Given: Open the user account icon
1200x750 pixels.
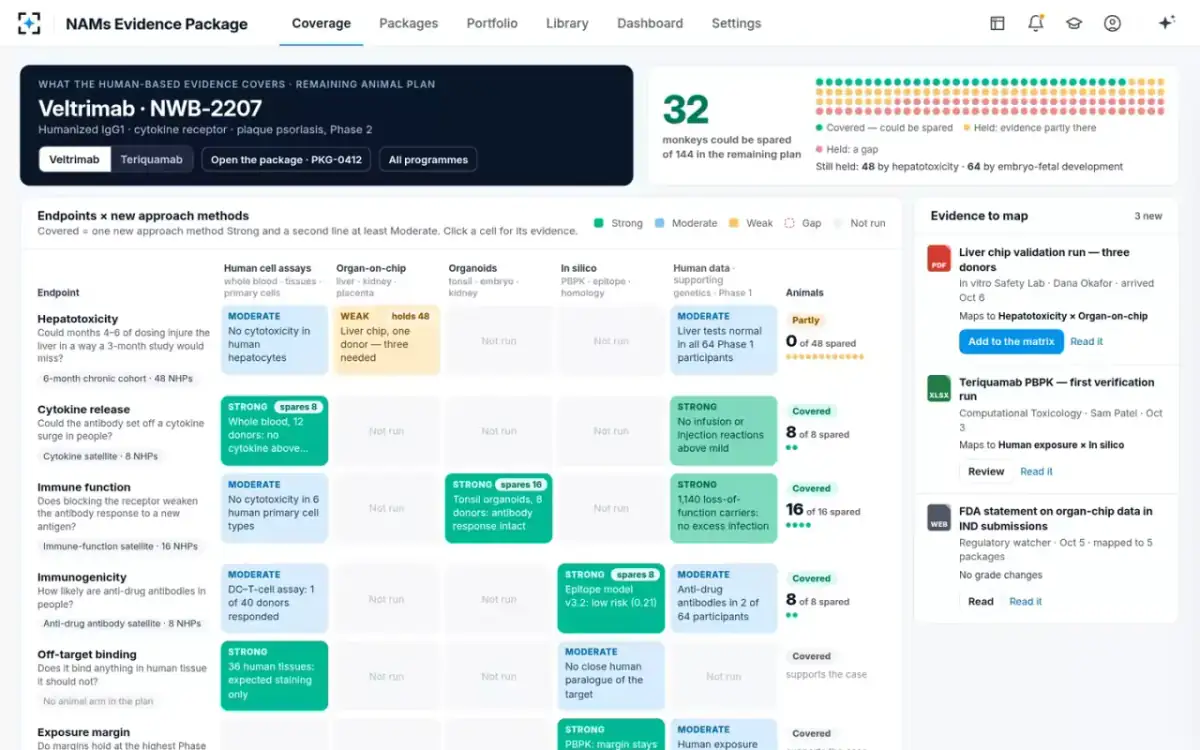Looking at the screenshot, I should point(1112,23).
